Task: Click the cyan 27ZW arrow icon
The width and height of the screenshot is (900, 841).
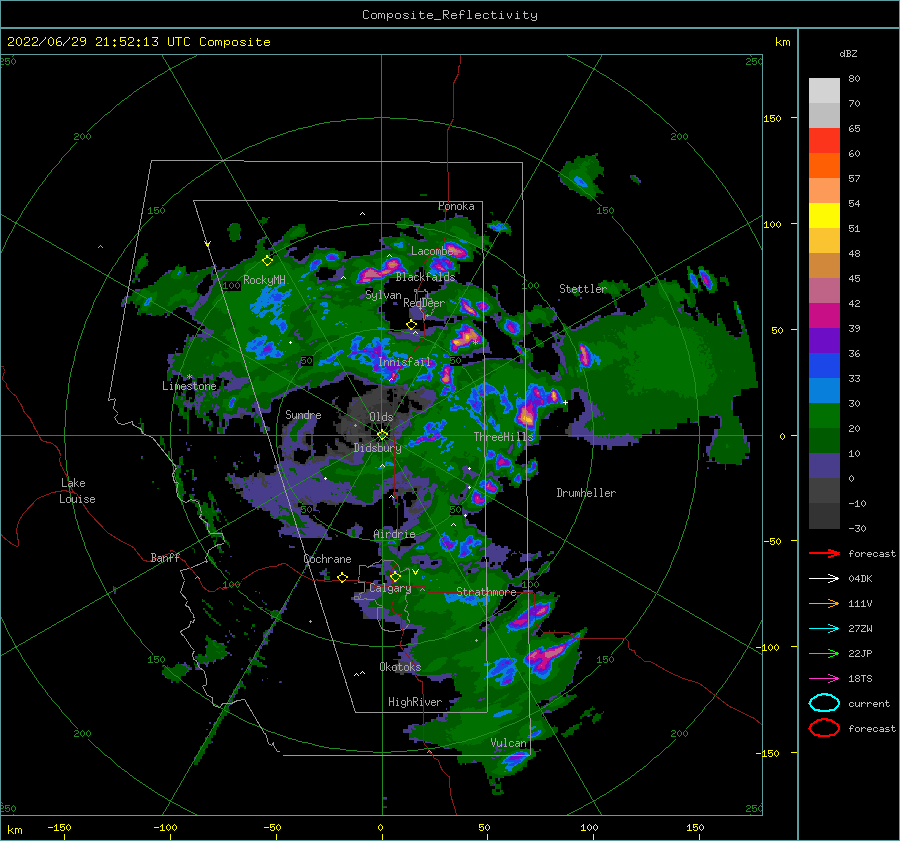Action: click(824, 628)
